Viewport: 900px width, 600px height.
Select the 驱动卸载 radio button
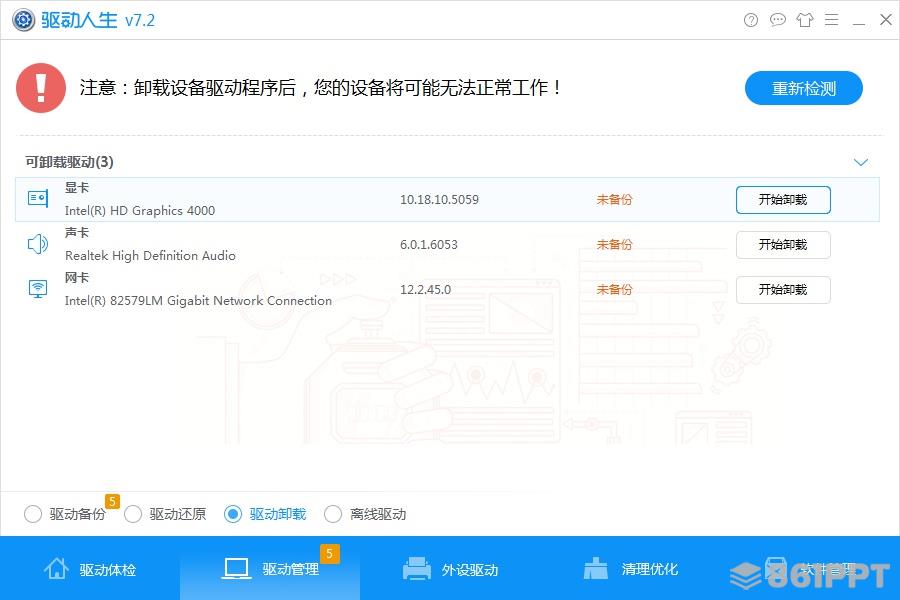232,514
